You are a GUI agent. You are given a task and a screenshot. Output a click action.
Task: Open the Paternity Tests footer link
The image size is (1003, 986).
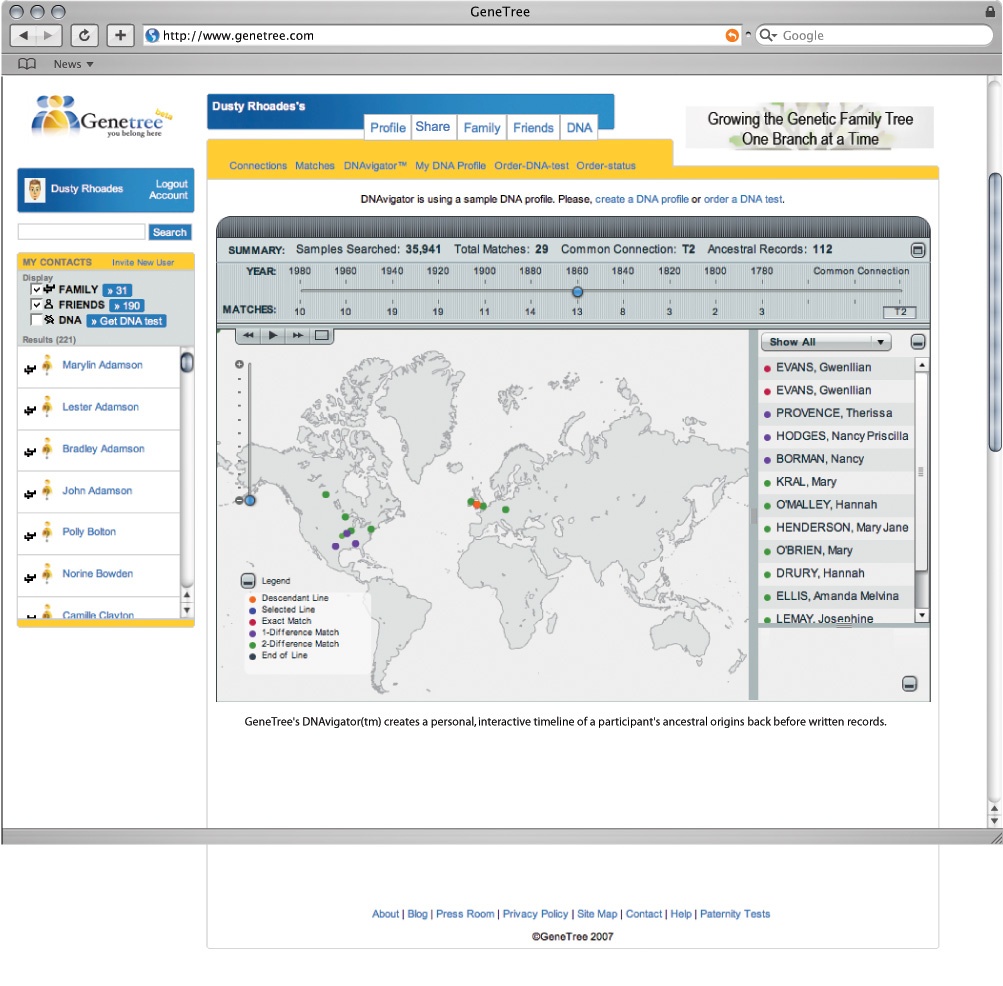[735, 914]
